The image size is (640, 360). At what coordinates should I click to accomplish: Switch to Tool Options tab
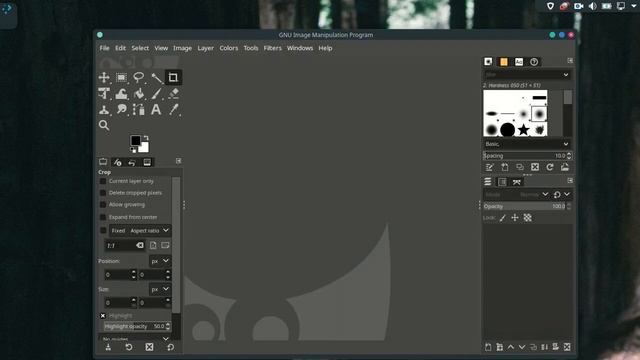pos(103,162)
